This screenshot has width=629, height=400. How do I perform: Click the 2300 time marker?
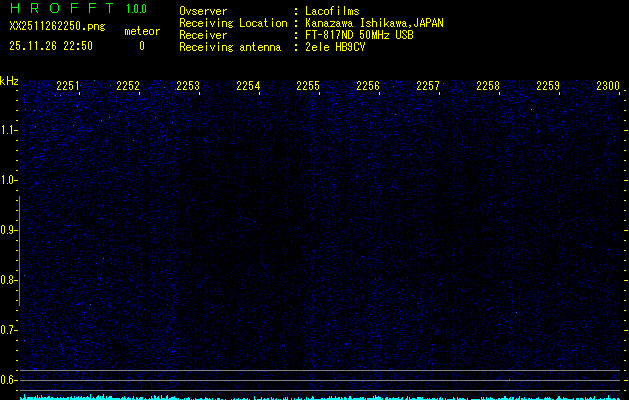point(608,87)
